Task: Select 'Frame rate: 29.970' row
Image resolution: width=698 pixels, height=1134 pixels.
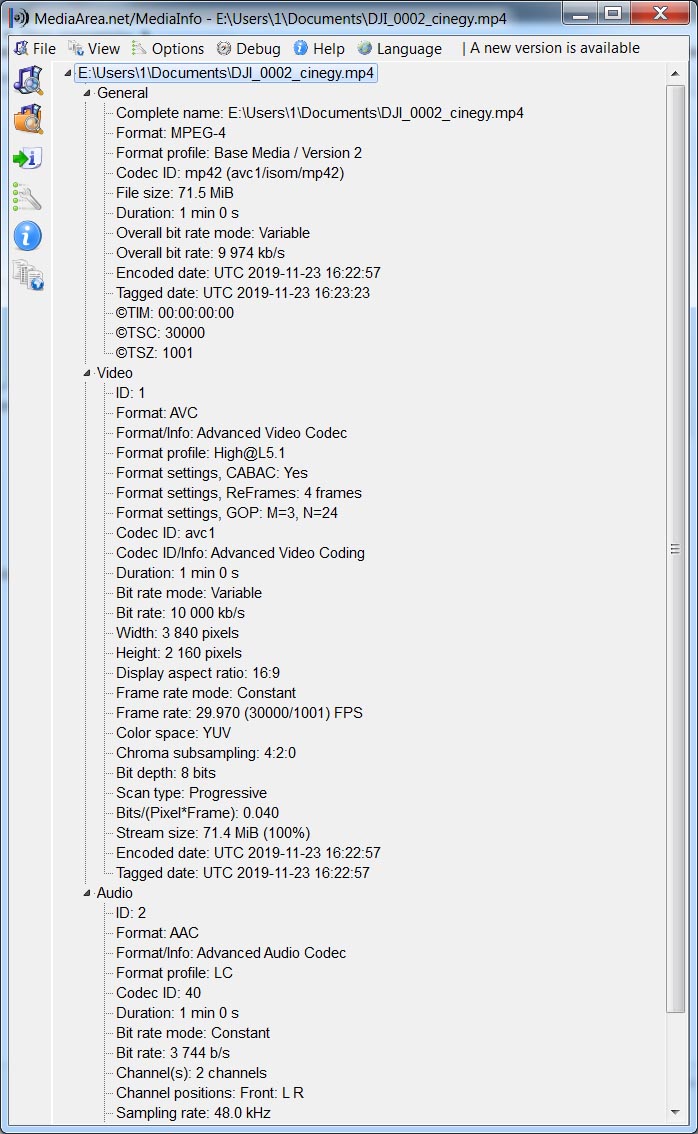Action: (x=239, y=713)
